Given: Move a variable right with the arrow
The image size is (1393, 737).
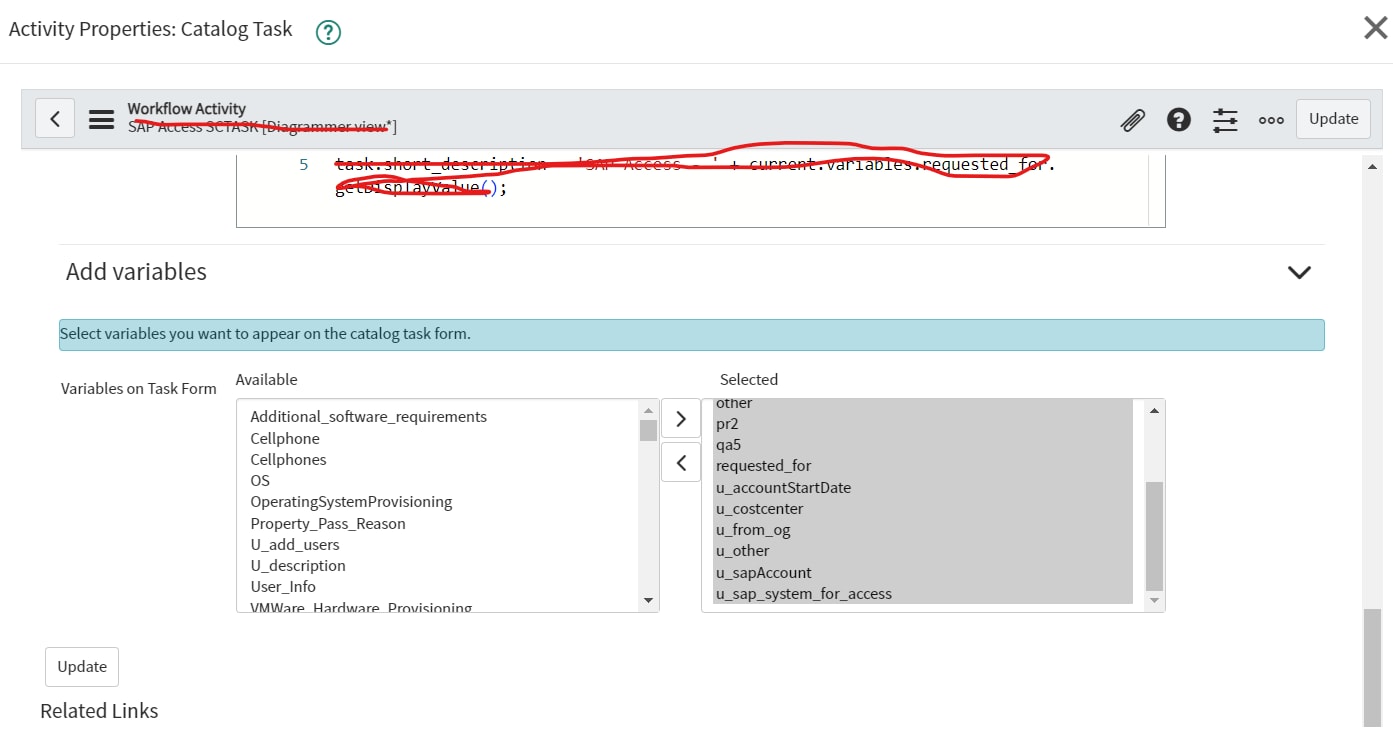Looking at the screenshot, I should pos(681,418).
